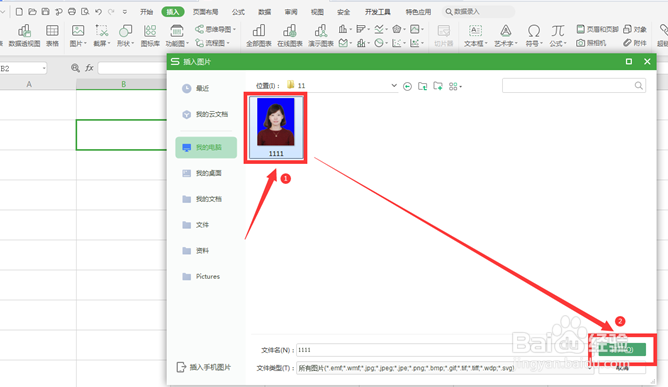Click the search magnifier in dialog search box

tap(638, 86)
